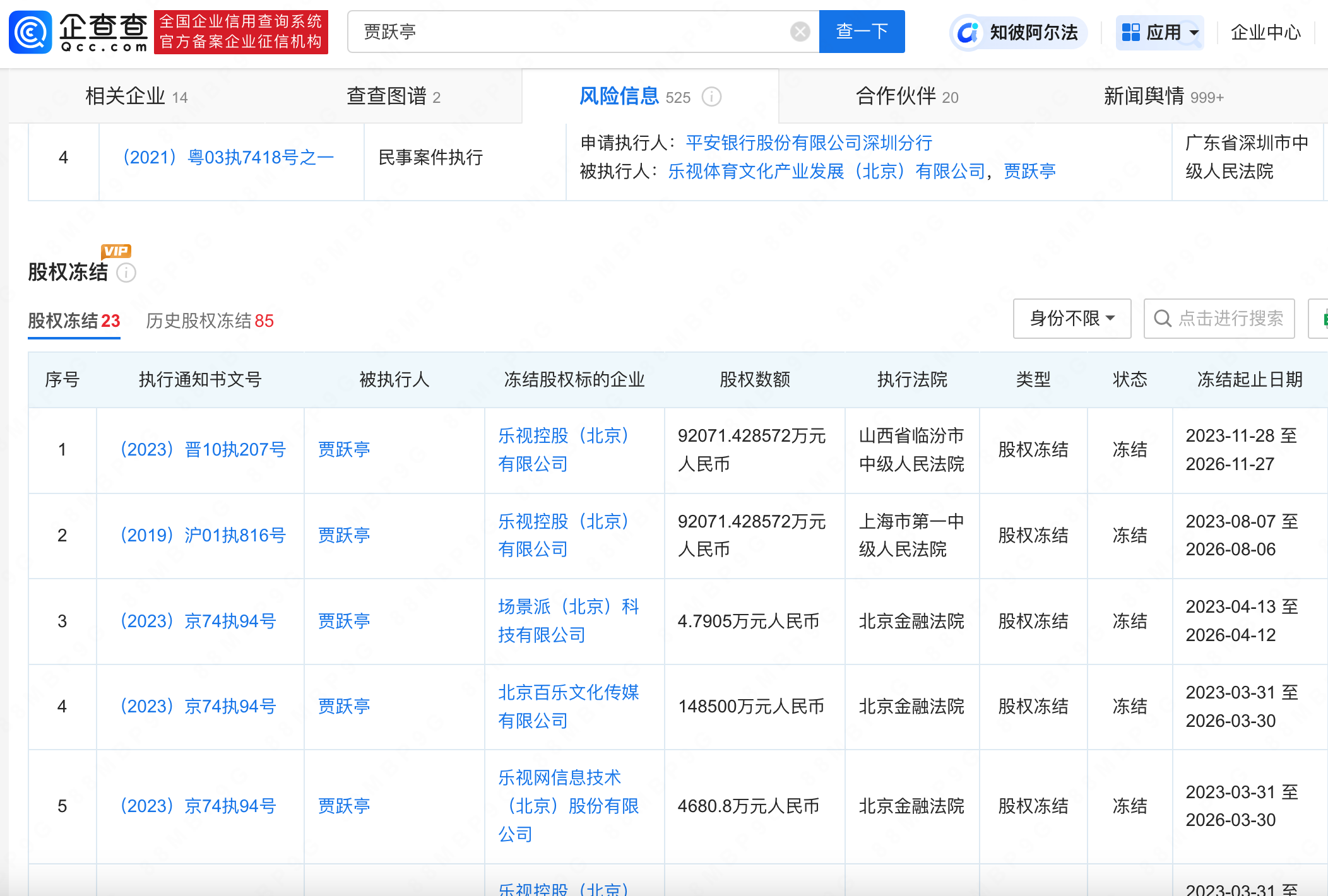Open (2023)京74执94号 in row 4
The image size is (1328, 896).
pyautogui.click(x=198, y=706)
